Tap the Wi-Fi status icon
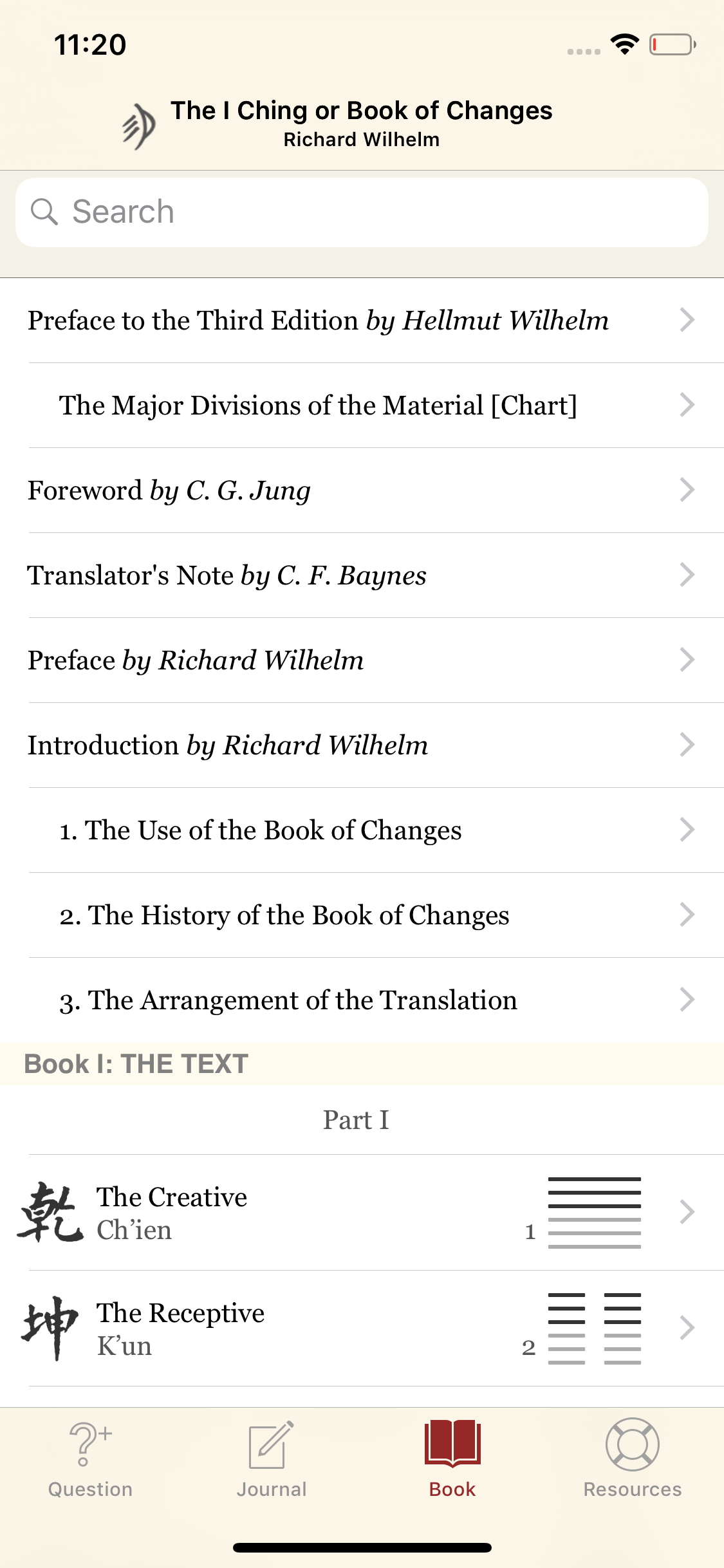 tap(624, 44)
